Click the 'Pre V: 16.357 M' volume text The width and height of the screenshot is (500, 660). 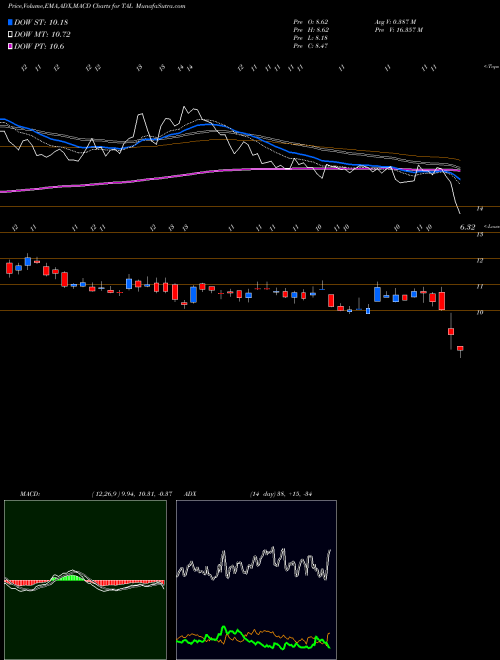pyautogui.click(x=398, y=30)
